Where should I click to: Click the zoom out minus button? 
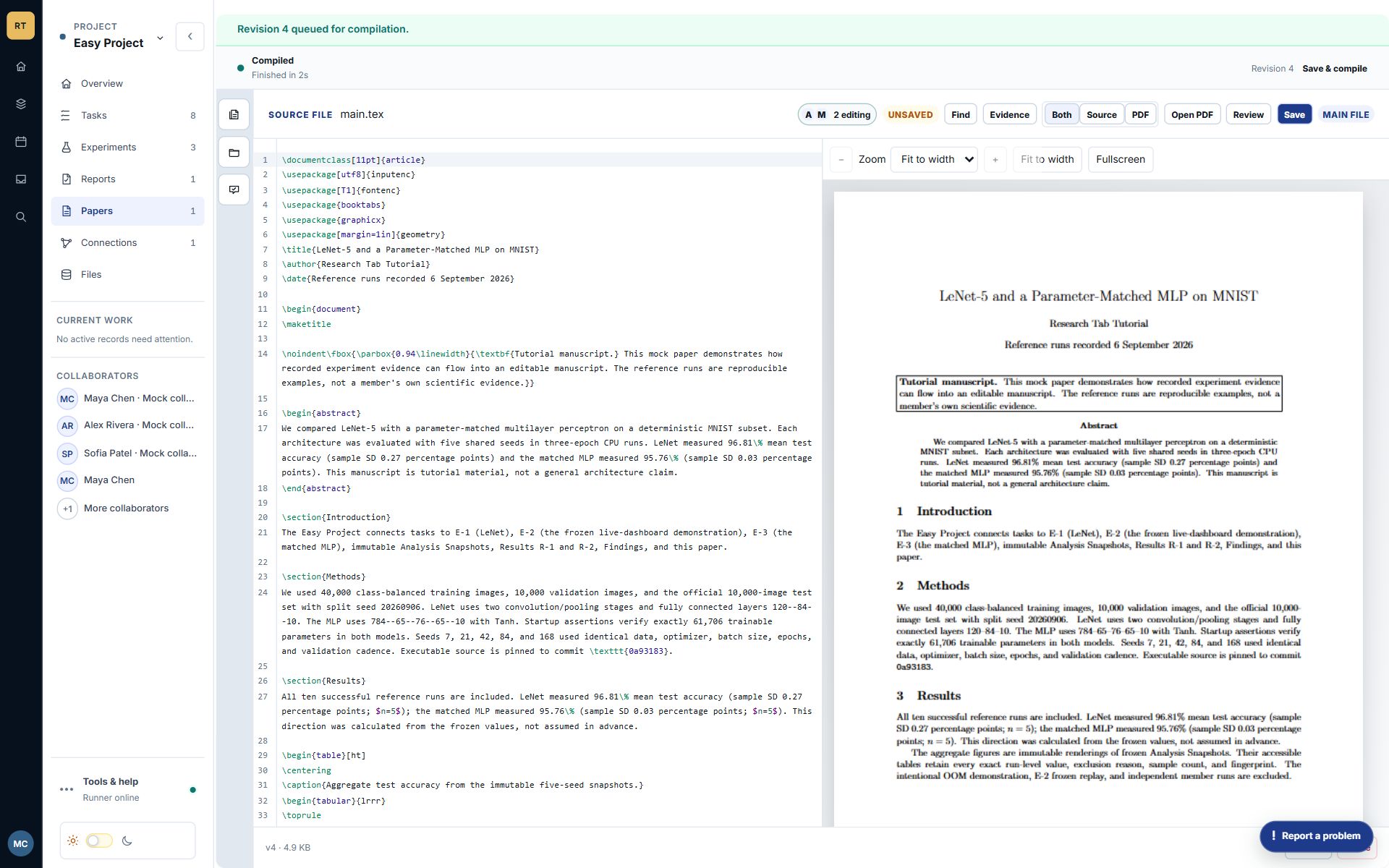841,159
